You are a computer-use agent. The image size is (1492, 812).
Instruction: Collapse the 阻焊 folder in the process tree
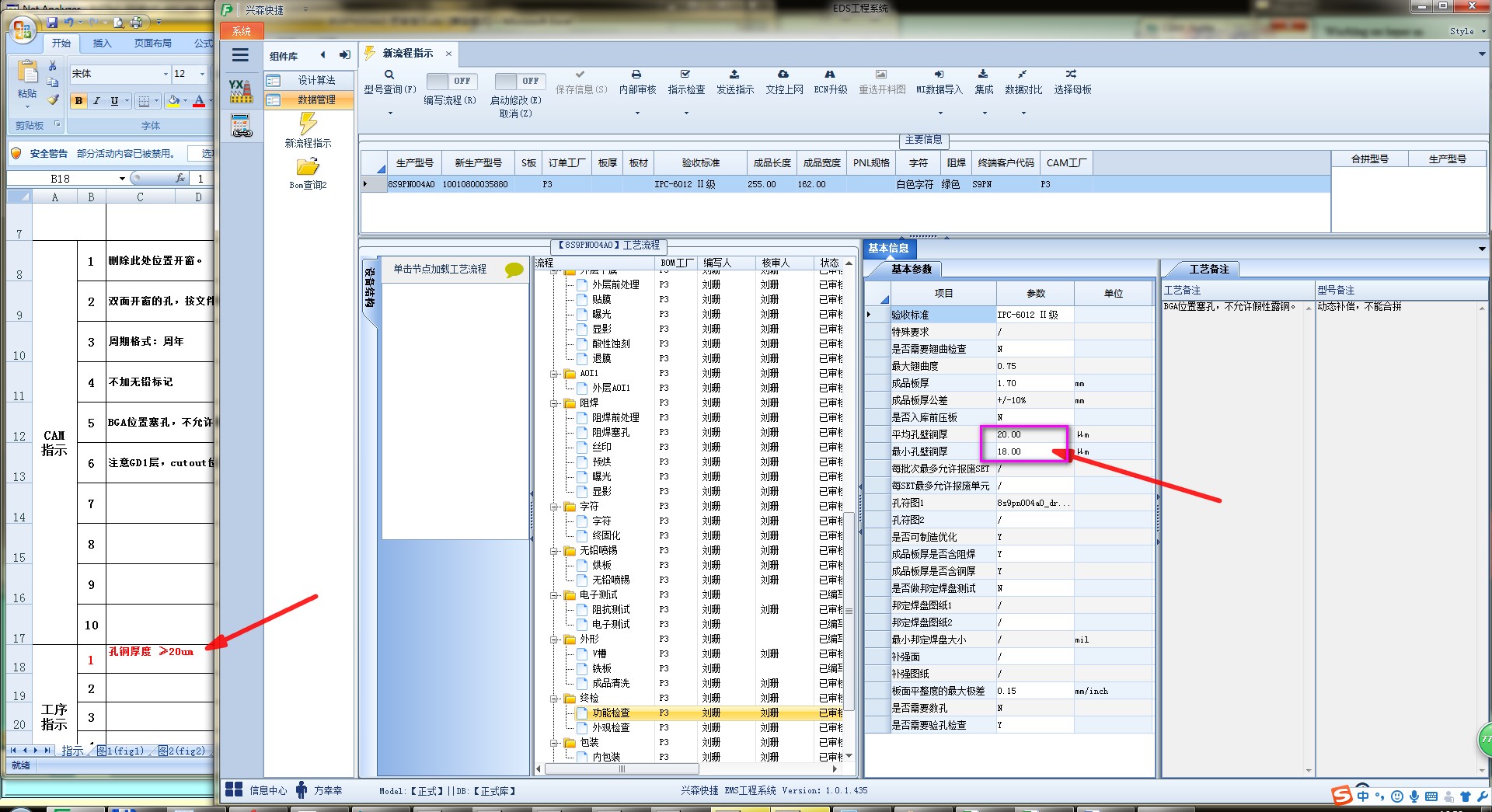555,403
